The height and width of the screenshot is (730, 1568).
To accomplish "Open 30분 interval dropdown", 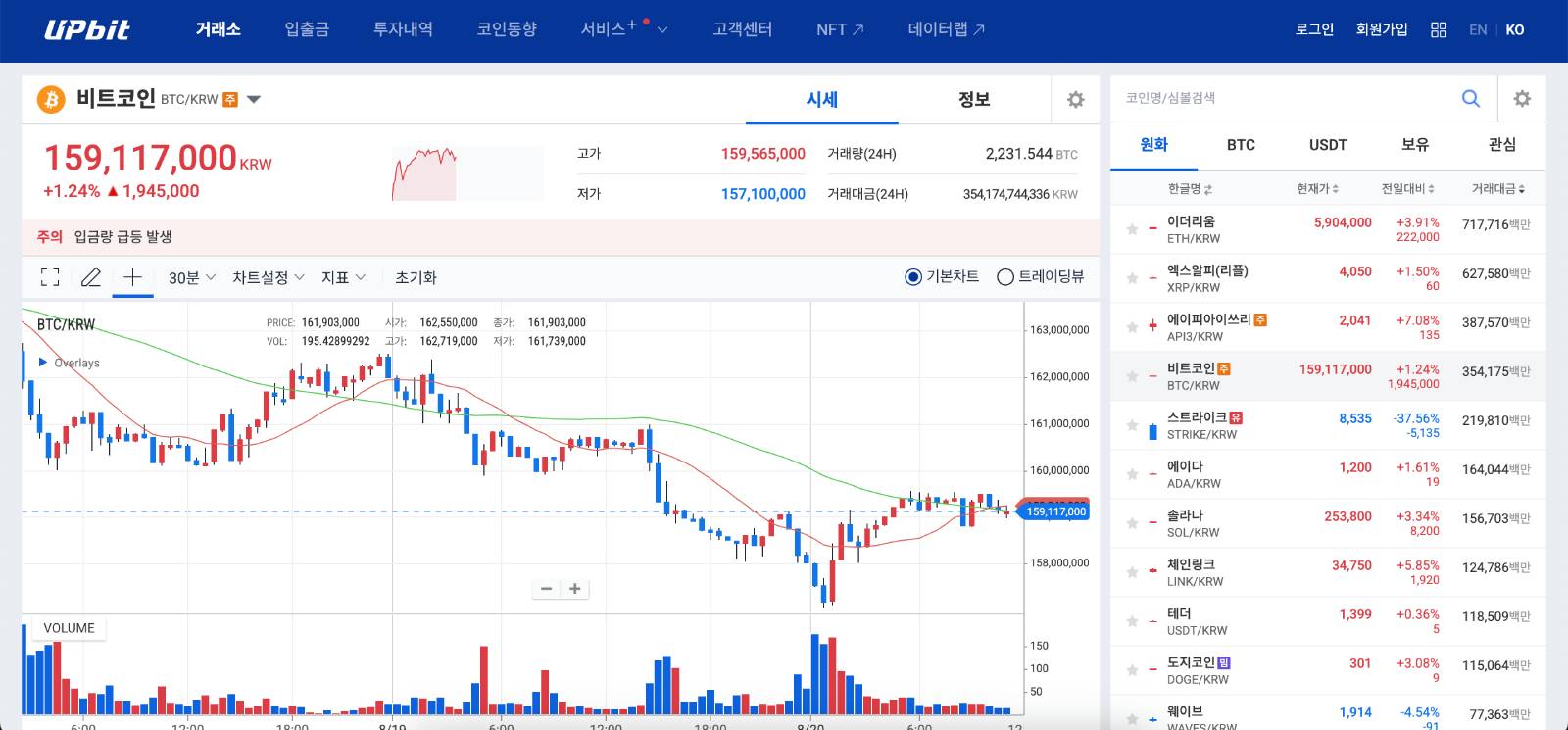I will (192, 278).
